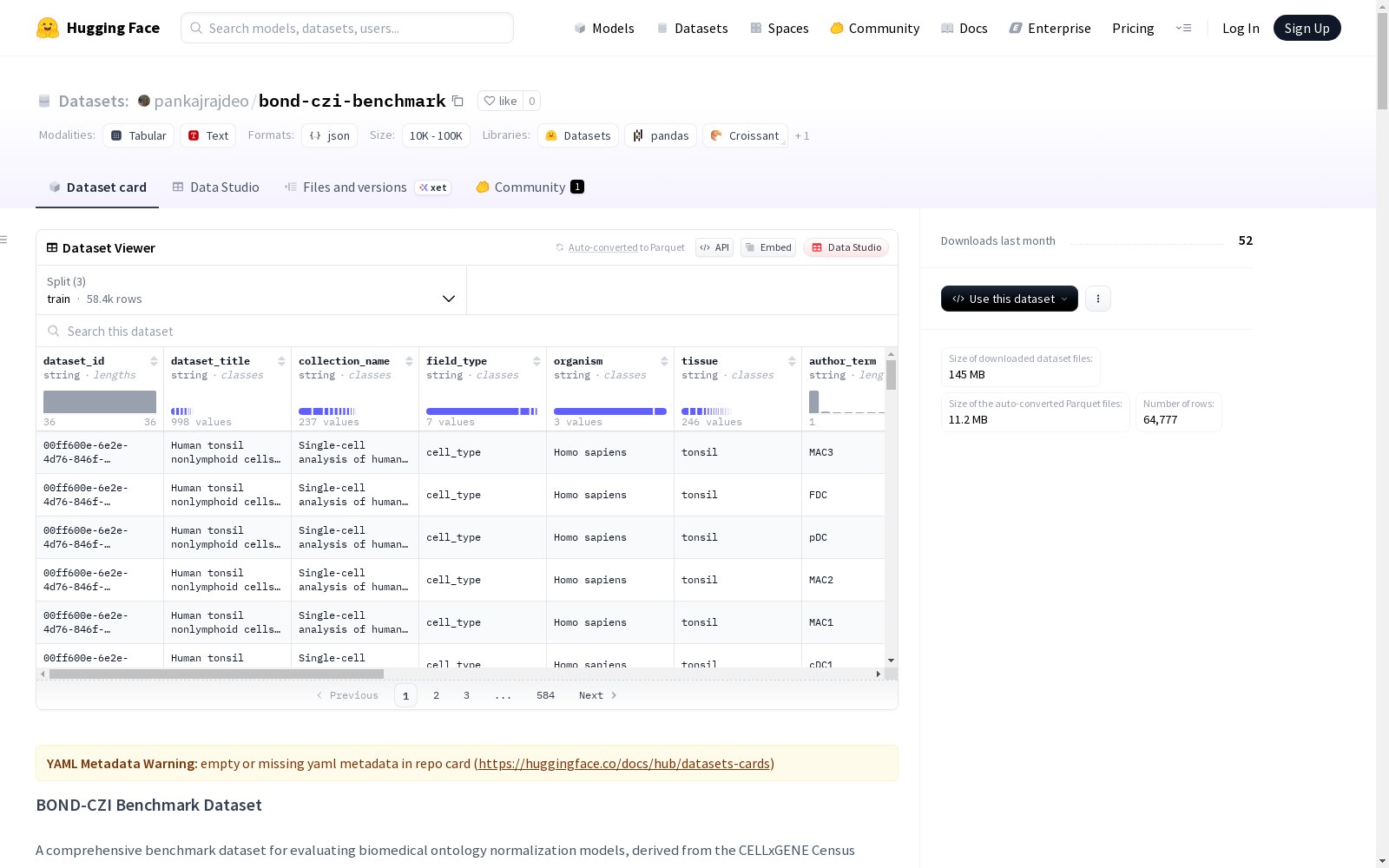Select the Text modality tag

208,135
